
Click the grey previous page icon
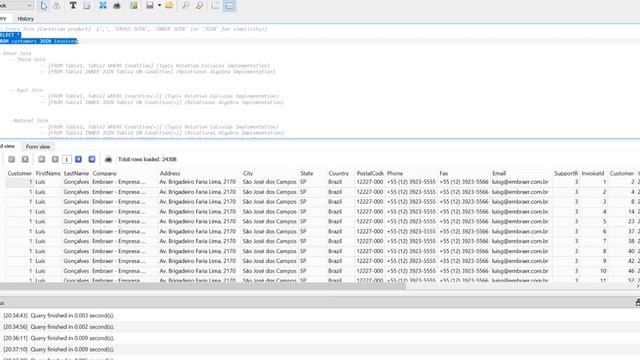click(55, 159)
